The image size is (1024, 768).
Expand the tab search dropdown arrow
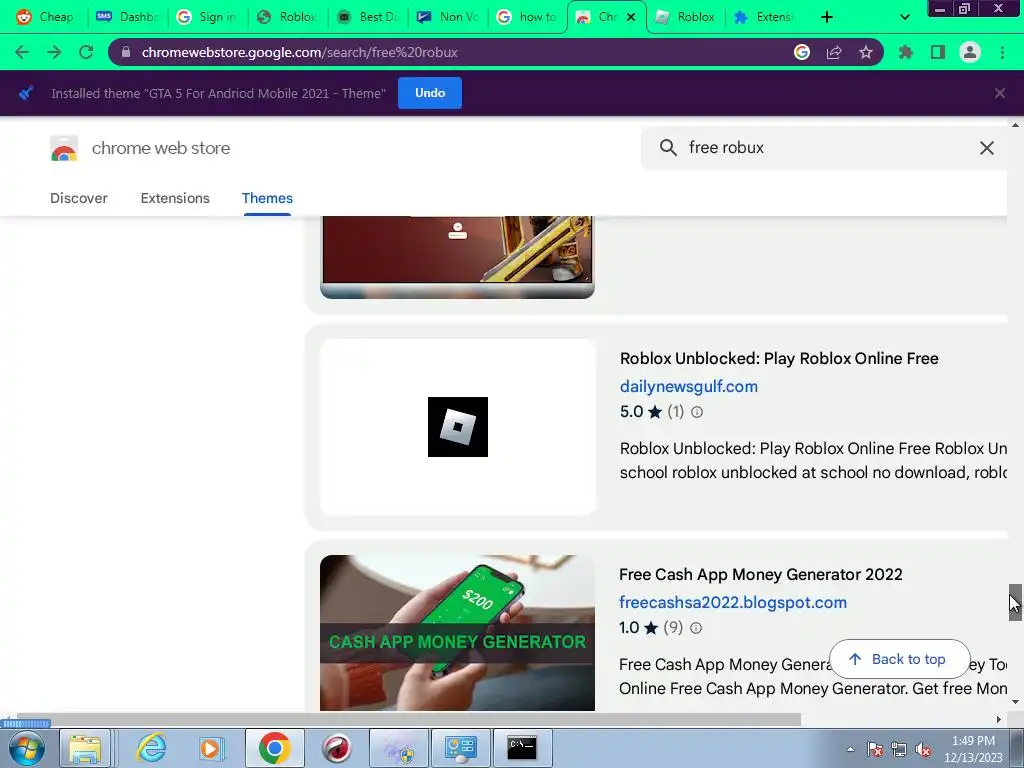pos(904,17)
